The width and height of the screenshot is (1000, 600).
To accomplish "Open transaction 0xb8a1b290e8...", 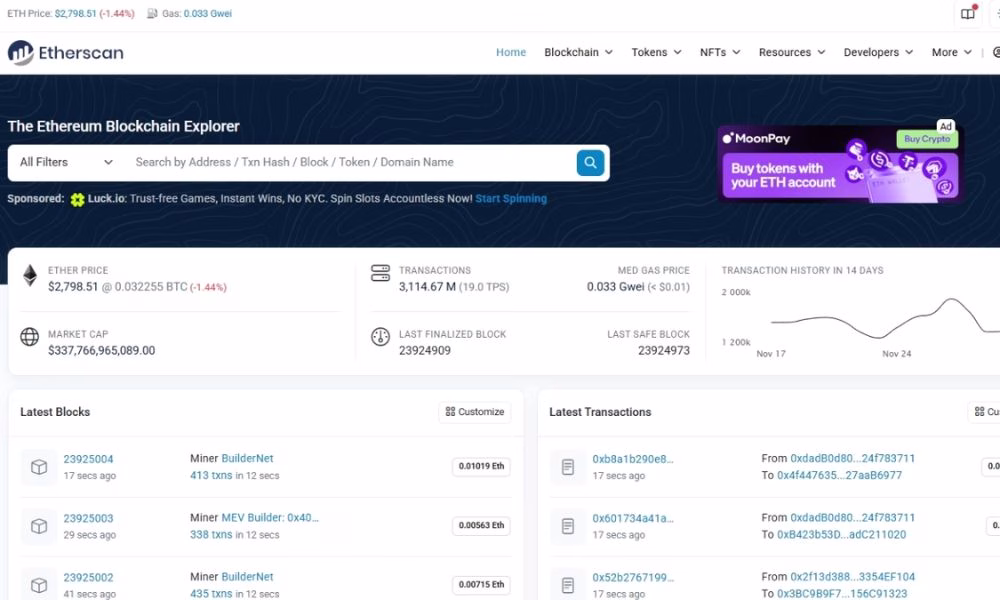I will coord(633,459).
